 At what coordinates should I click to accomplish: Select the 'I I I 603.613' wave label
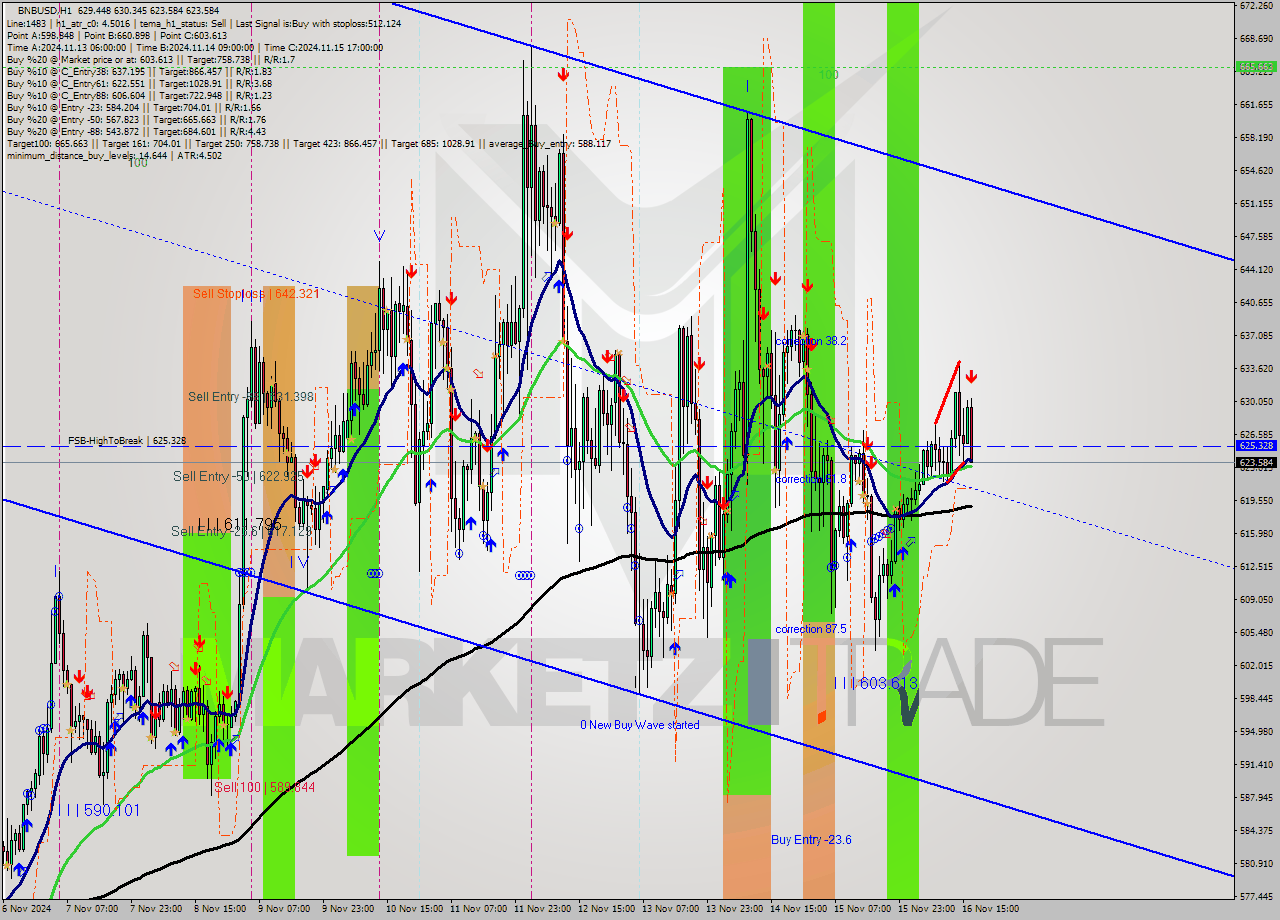876,683
